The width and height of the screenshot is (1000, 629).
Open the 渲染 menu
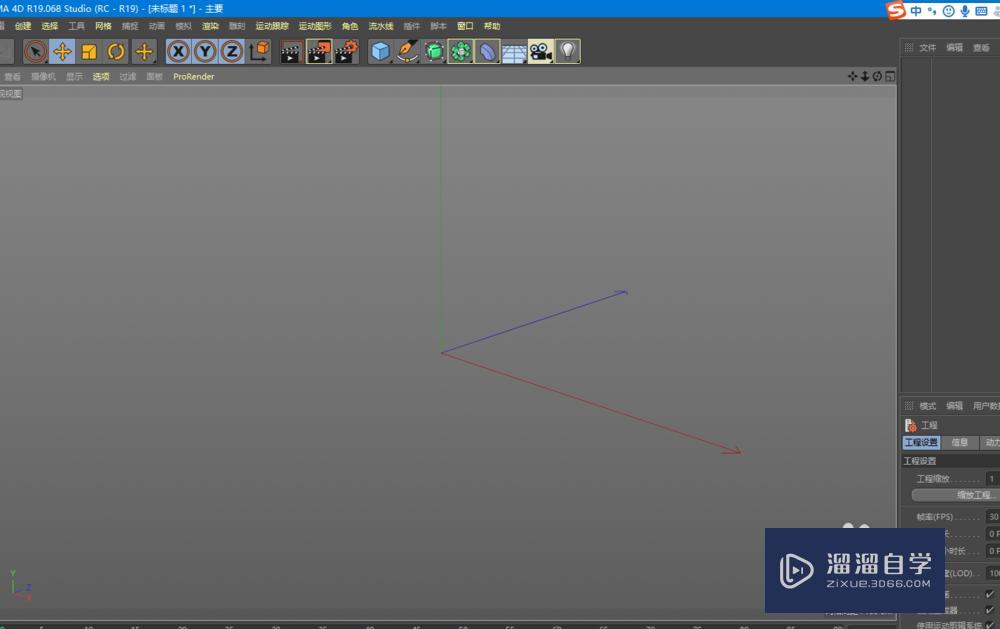pyautogui.click(x=210, y=26)
